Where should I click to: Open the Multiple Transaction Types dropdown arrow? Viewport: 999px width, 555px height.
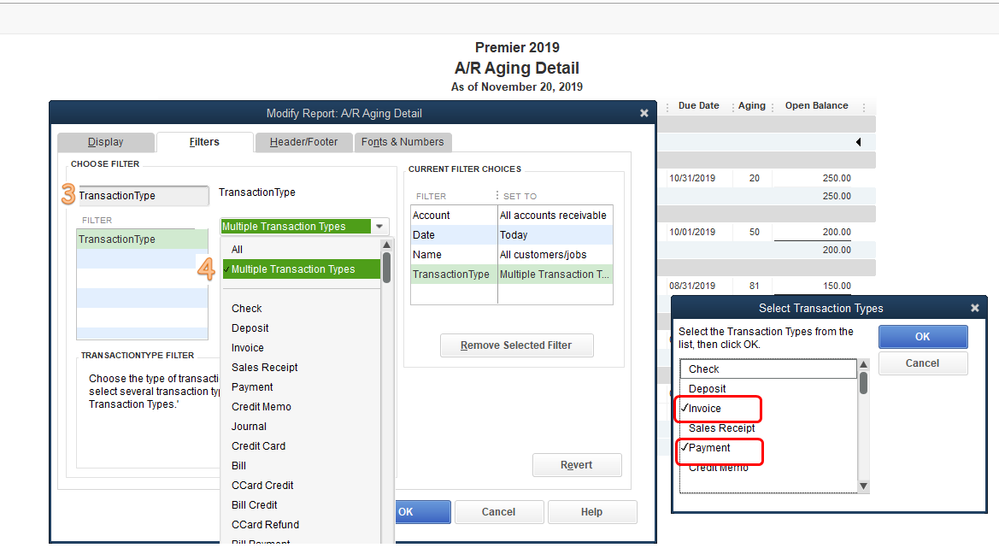pos(380,226)
